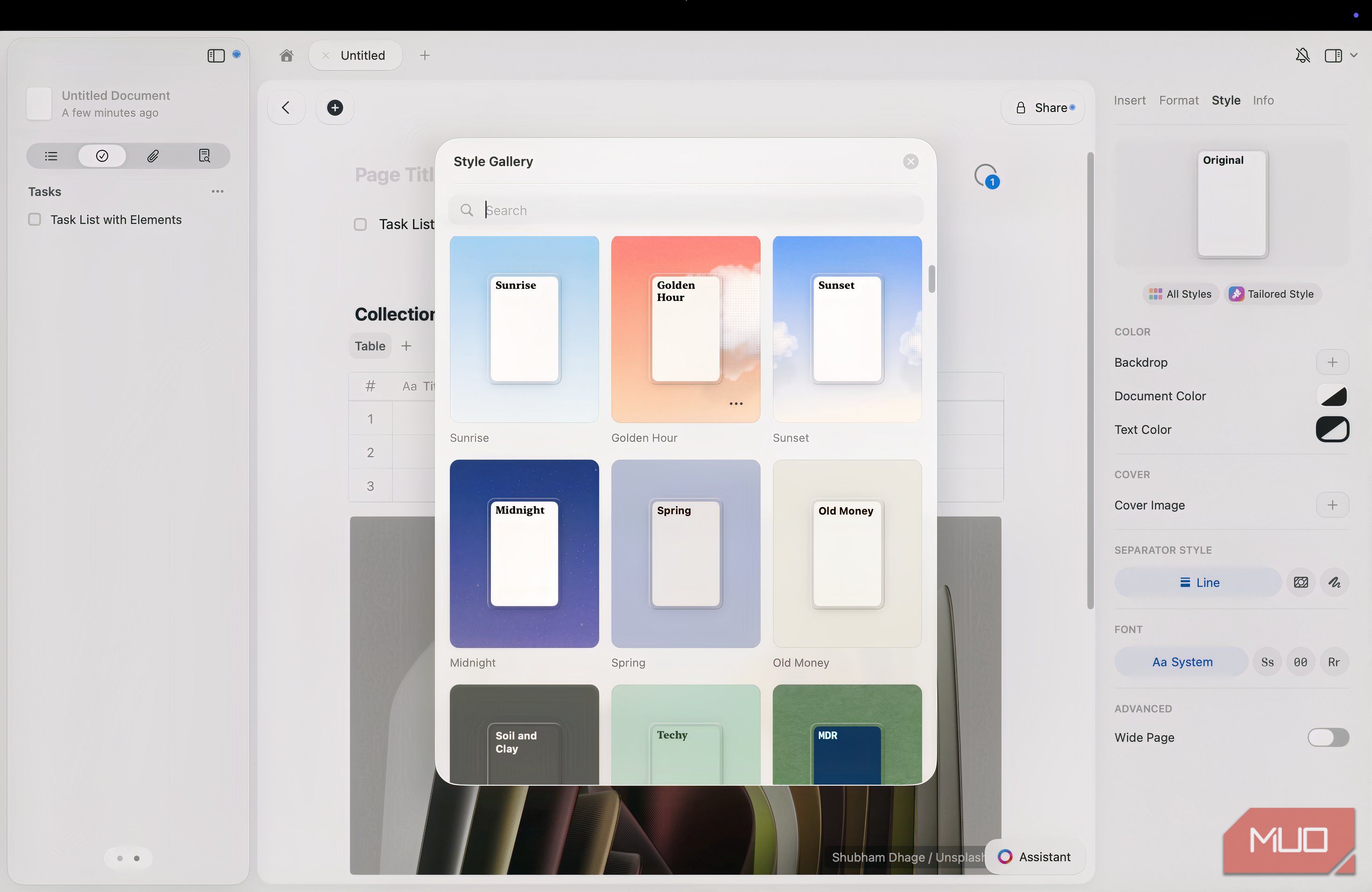Screen dimensions: 1372x892
Task: Choose the Old Money style thumbnail
Action: pos(847,553)
